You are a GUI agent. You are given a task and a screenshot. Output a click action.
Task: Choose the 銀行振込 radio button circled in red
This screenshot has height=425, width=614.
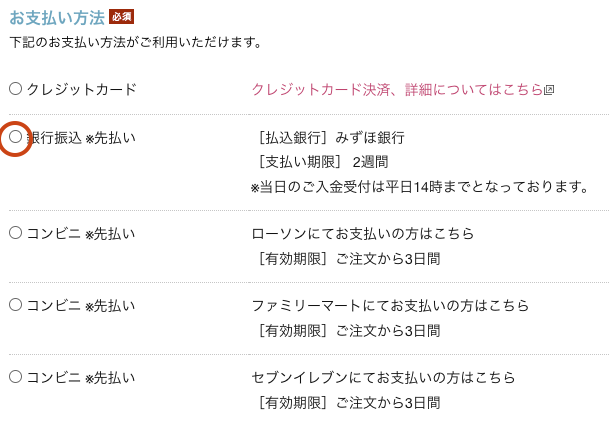(x=15, y=137)
